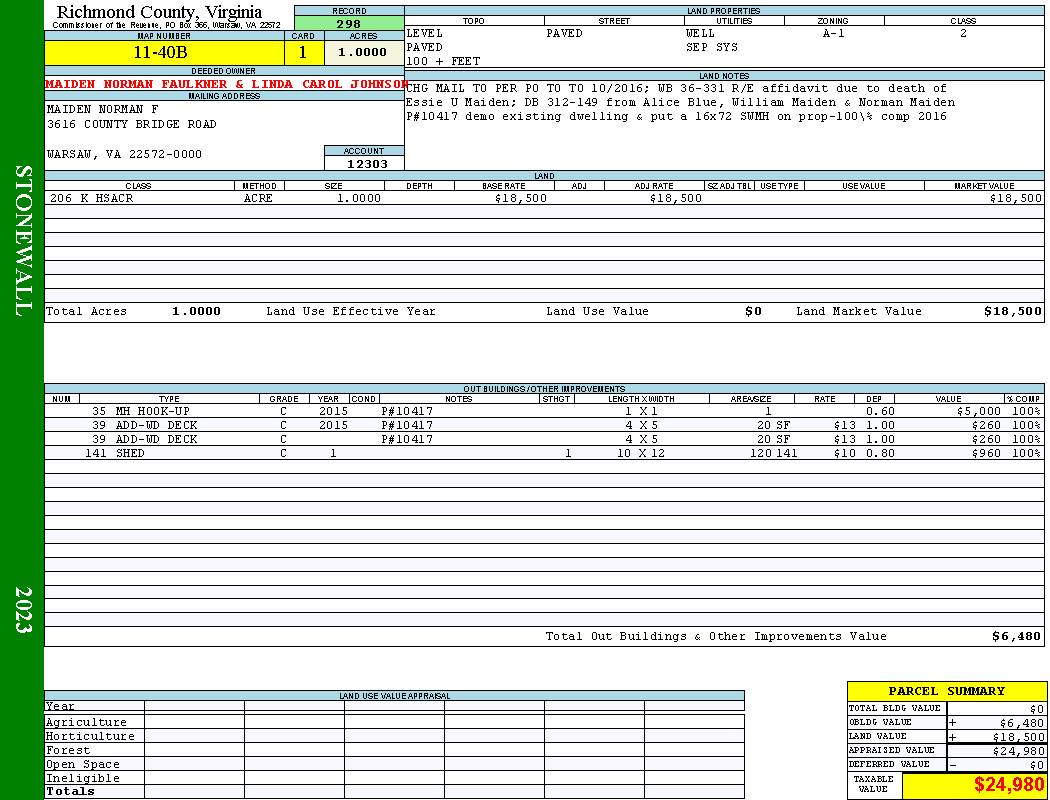Select ADD-WD DECK row with year 2015
Screen dimensions: 1050x800
544,426
